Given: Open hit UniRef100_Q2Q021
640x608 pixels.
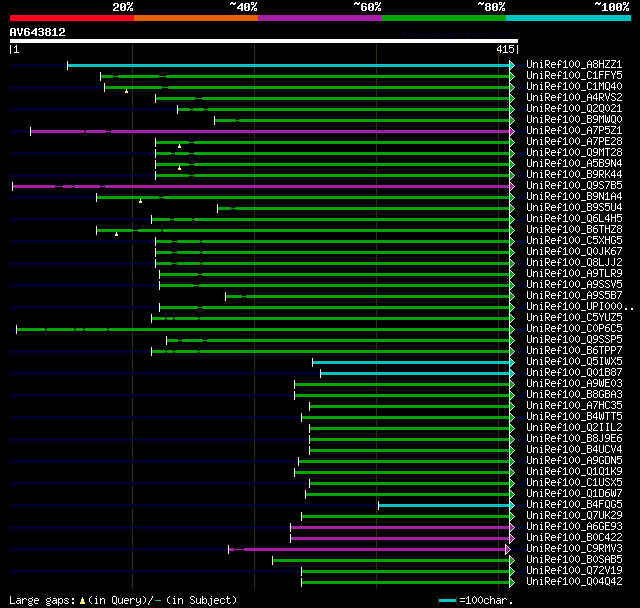Looking at the screenshot, I should [574, 109].
